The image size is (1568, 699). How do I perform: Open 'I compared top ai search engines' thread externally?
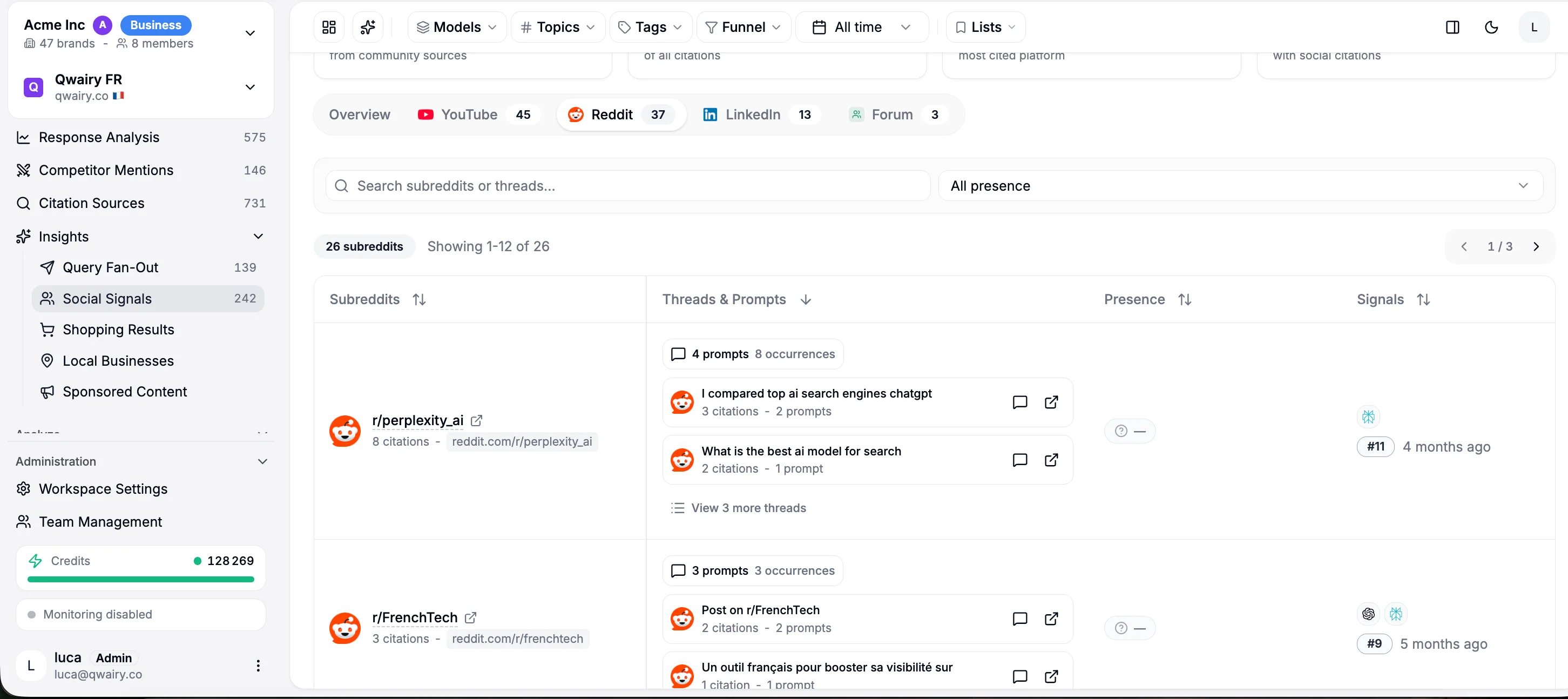pos(1051,402)
